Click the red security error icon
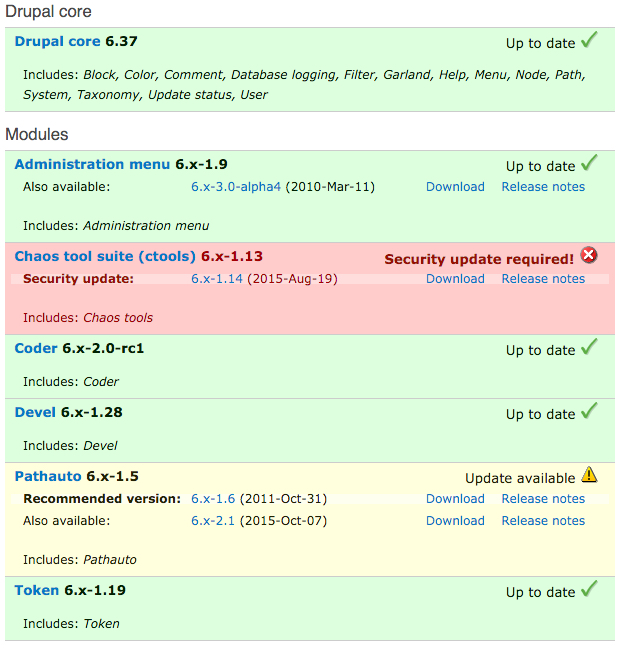This screenshot has height=648, width=620. point(589,255)
